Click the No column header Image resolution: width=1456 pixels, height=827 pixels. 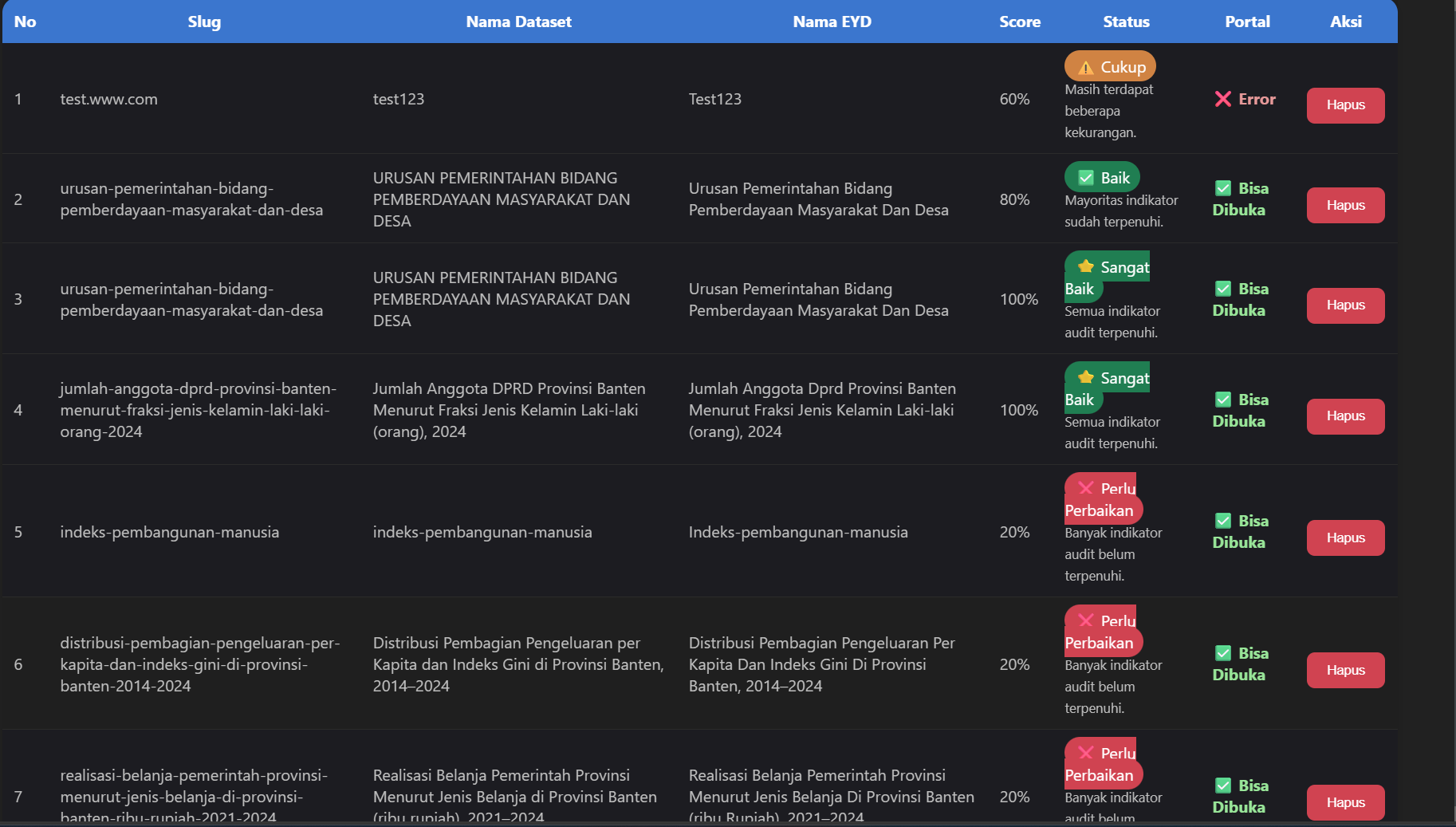pos(25,22)
